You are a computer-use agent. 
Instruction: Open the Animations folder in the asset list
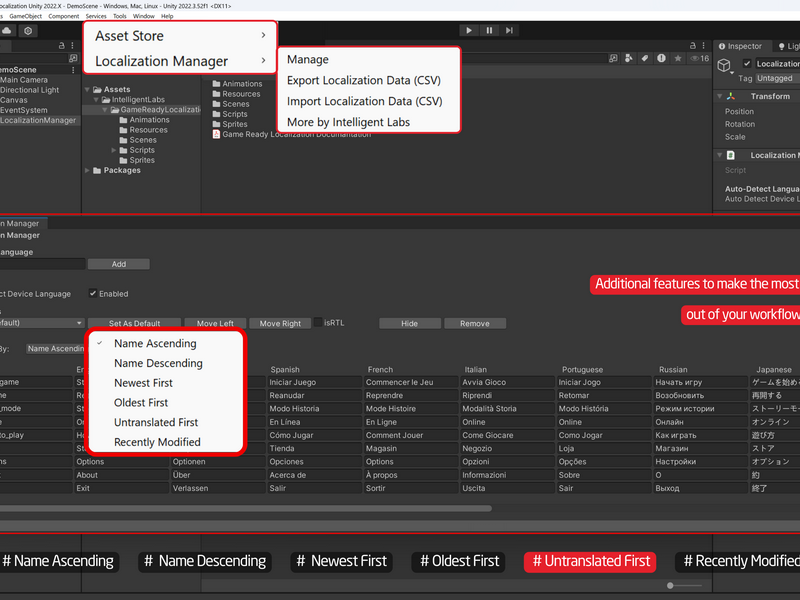tap(237, 84)
